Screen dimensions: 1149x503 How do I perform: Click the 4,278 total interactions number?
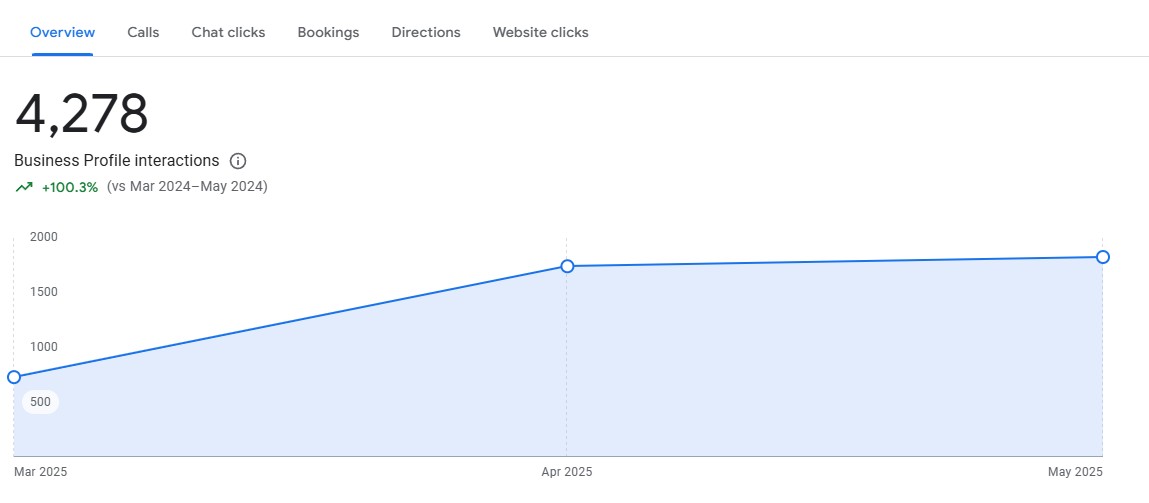click(81, 114)
